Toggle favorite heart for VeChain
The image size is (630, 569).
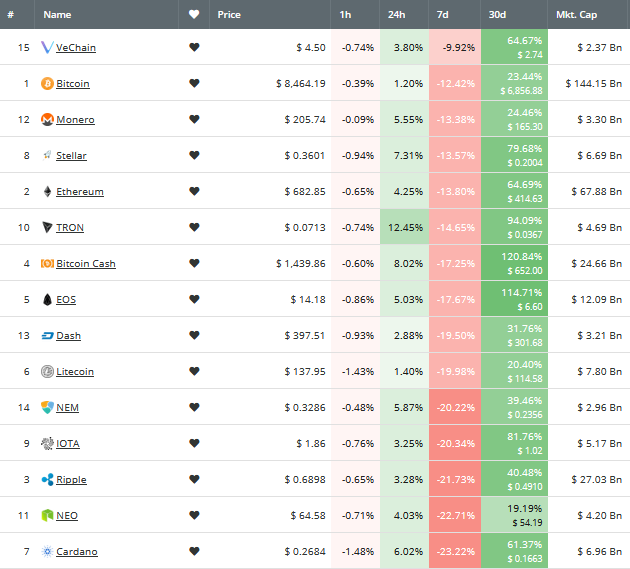194,47
